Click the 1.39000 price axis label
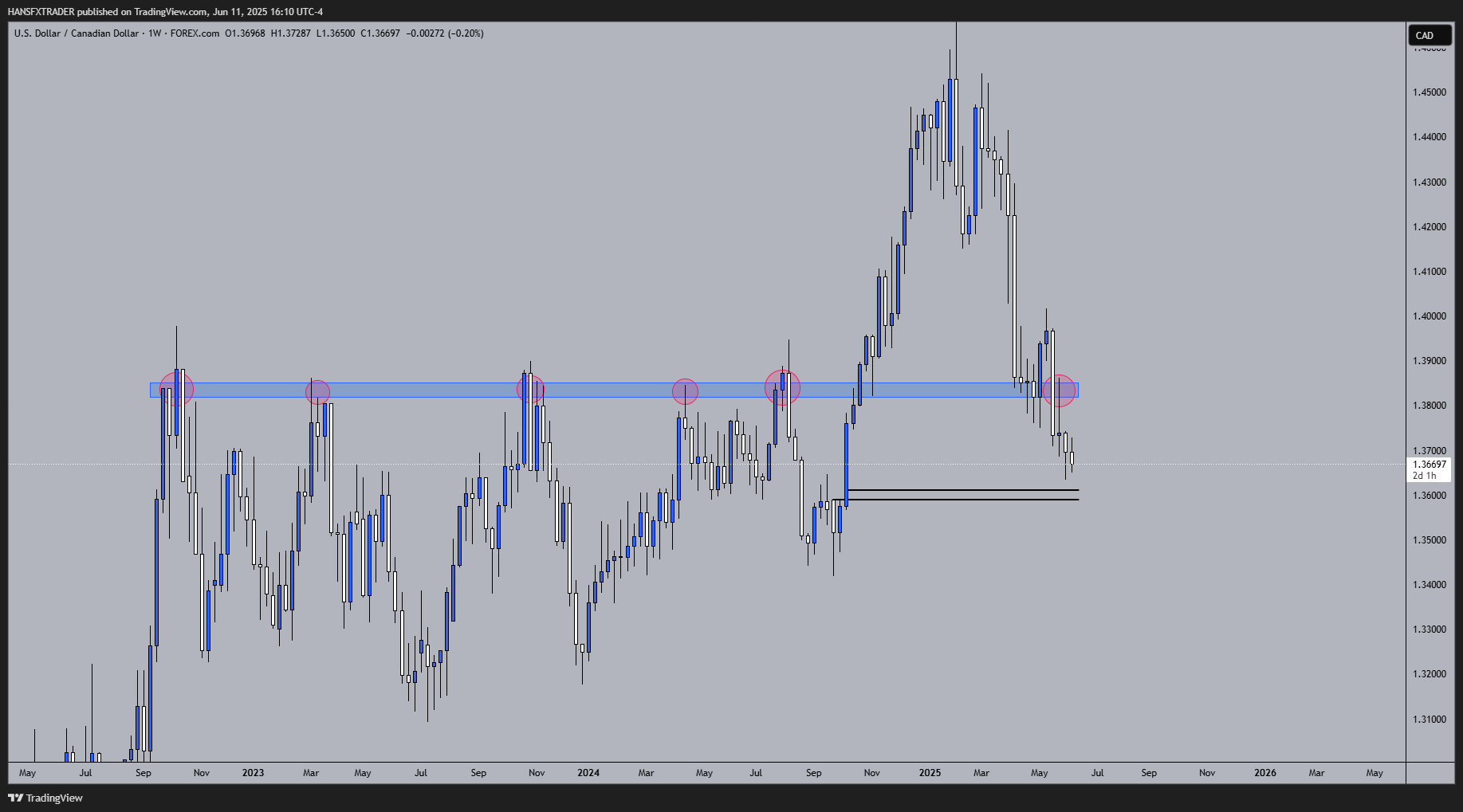1463x812 pixels. pyautogui.click(x=1430, y=361)
